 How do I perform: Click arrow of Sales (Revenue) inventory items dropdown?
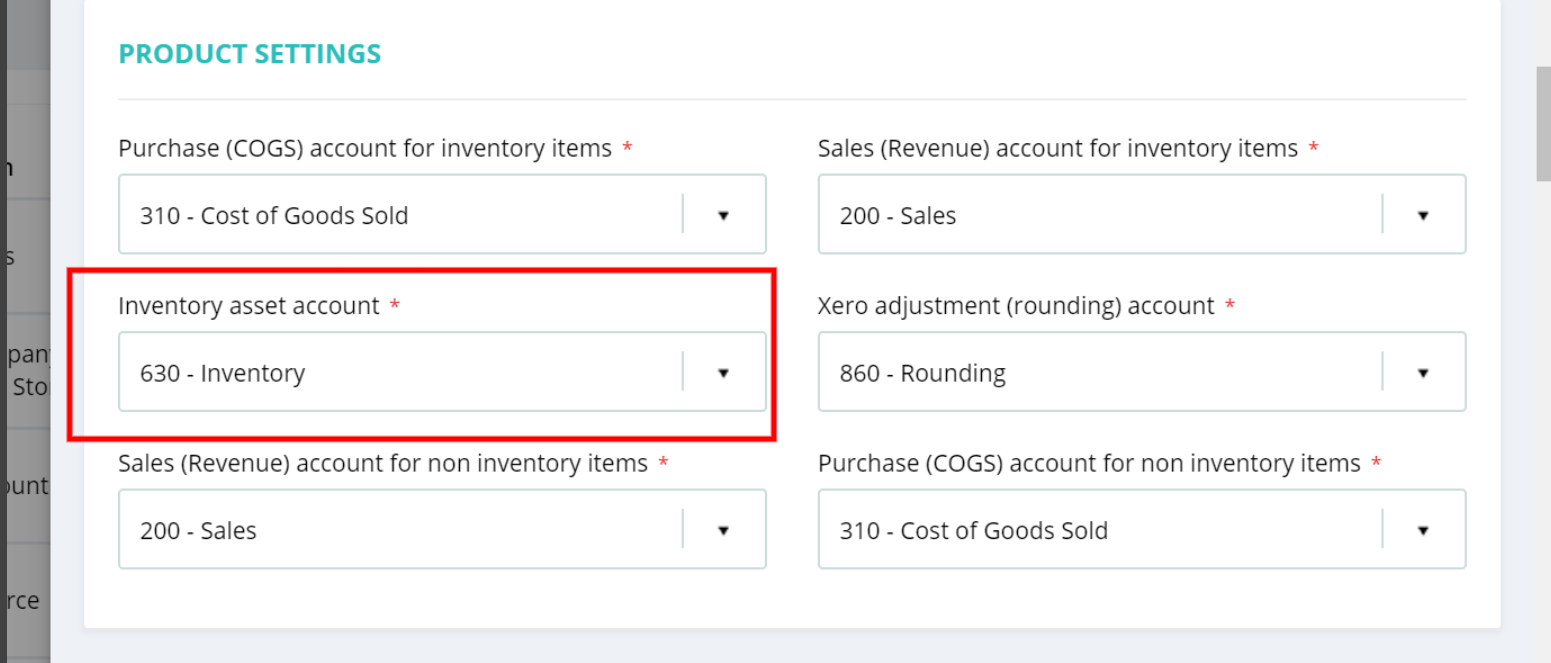point(1423,215)
